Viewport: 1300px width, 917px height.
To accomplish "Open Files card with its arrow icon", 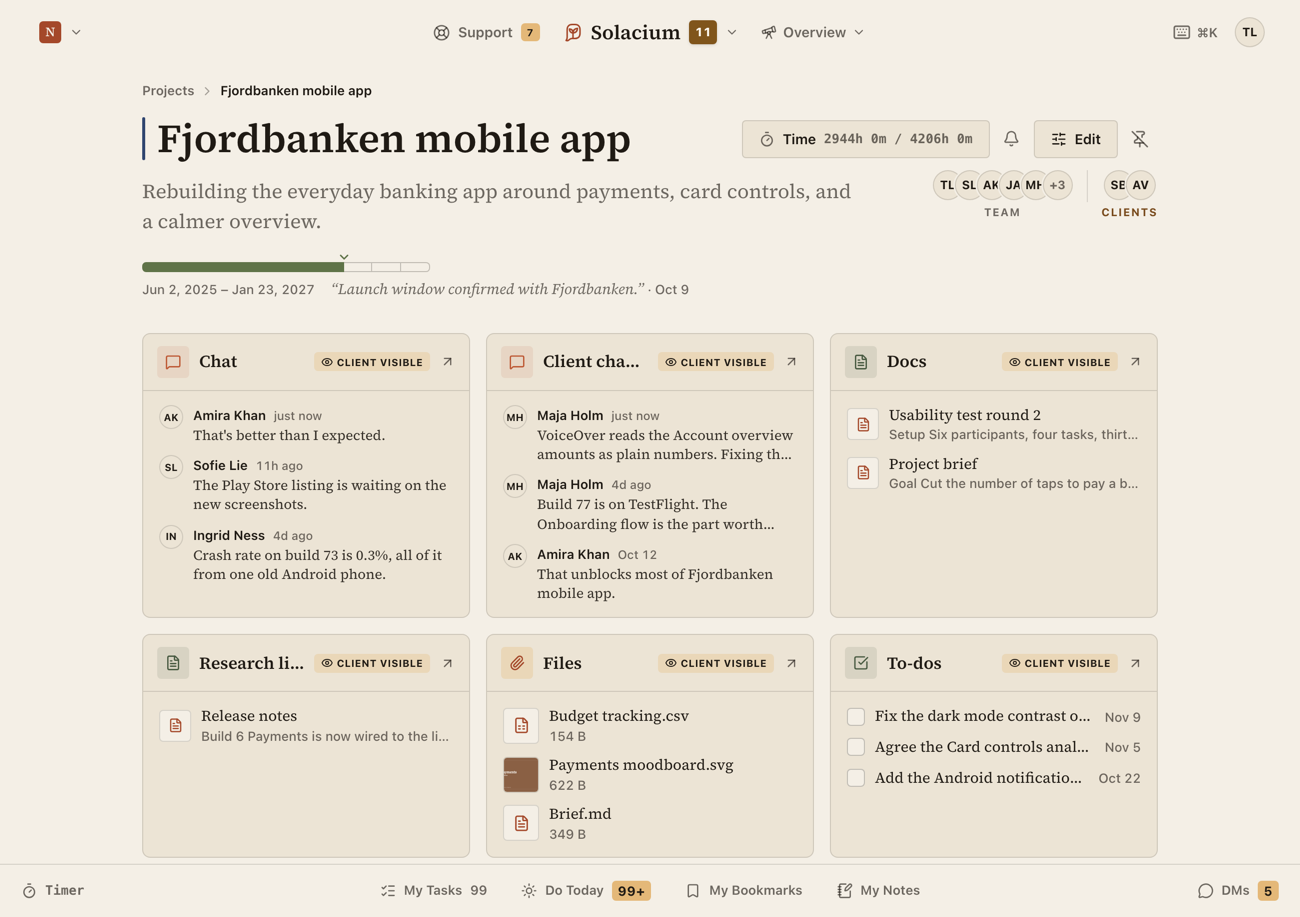I will (x=791, y=663).
